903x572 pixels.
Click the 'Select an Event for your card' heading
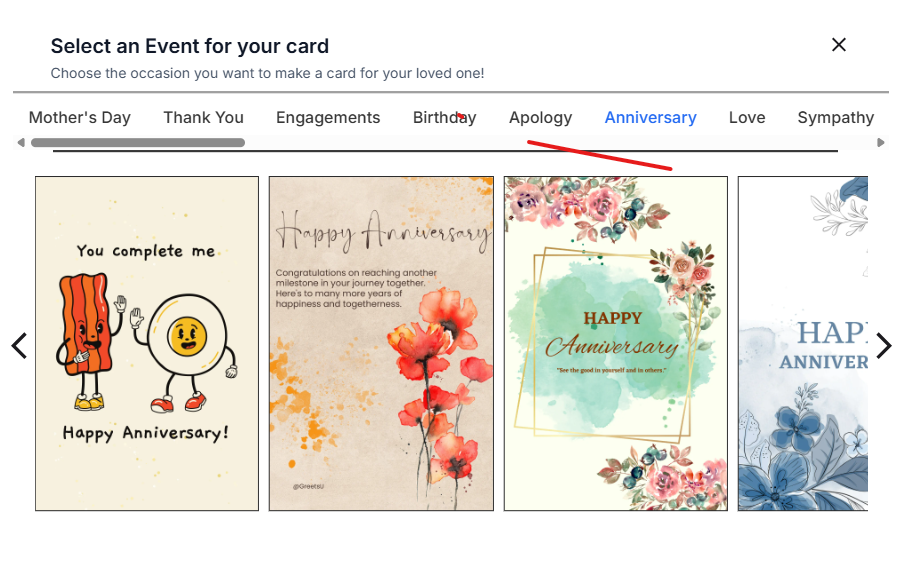pos(190,46)
